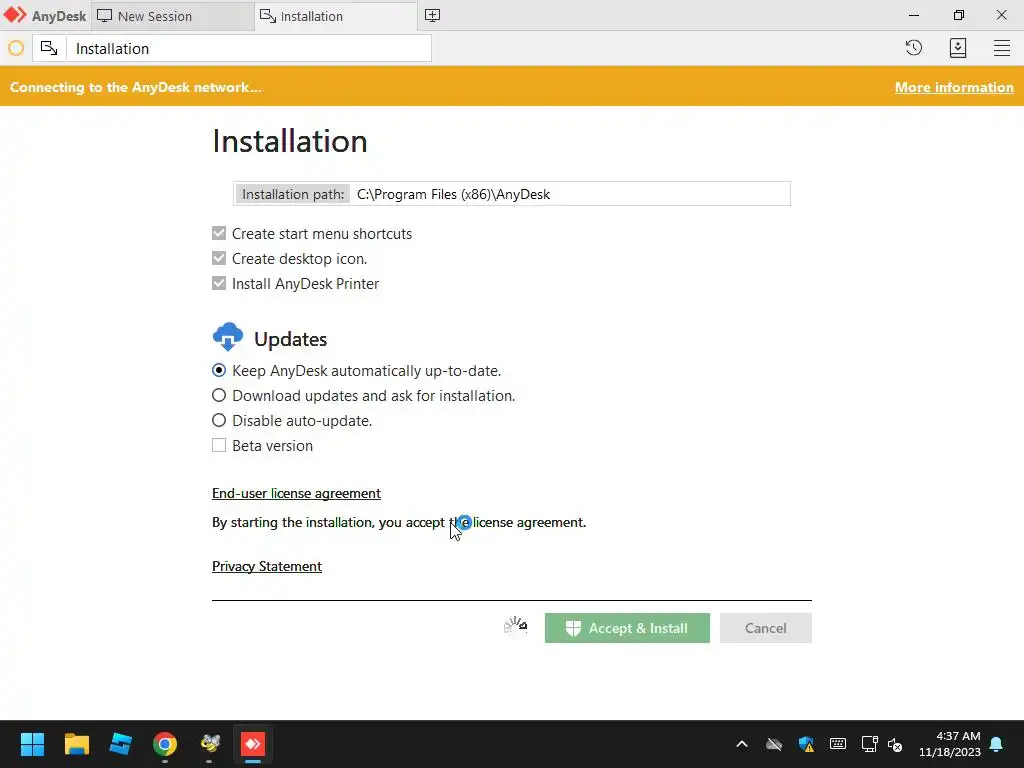Click the AnyDesk taskbar icon
Viewport: 1024px width, 768px height.
click(x=253, y=744)
